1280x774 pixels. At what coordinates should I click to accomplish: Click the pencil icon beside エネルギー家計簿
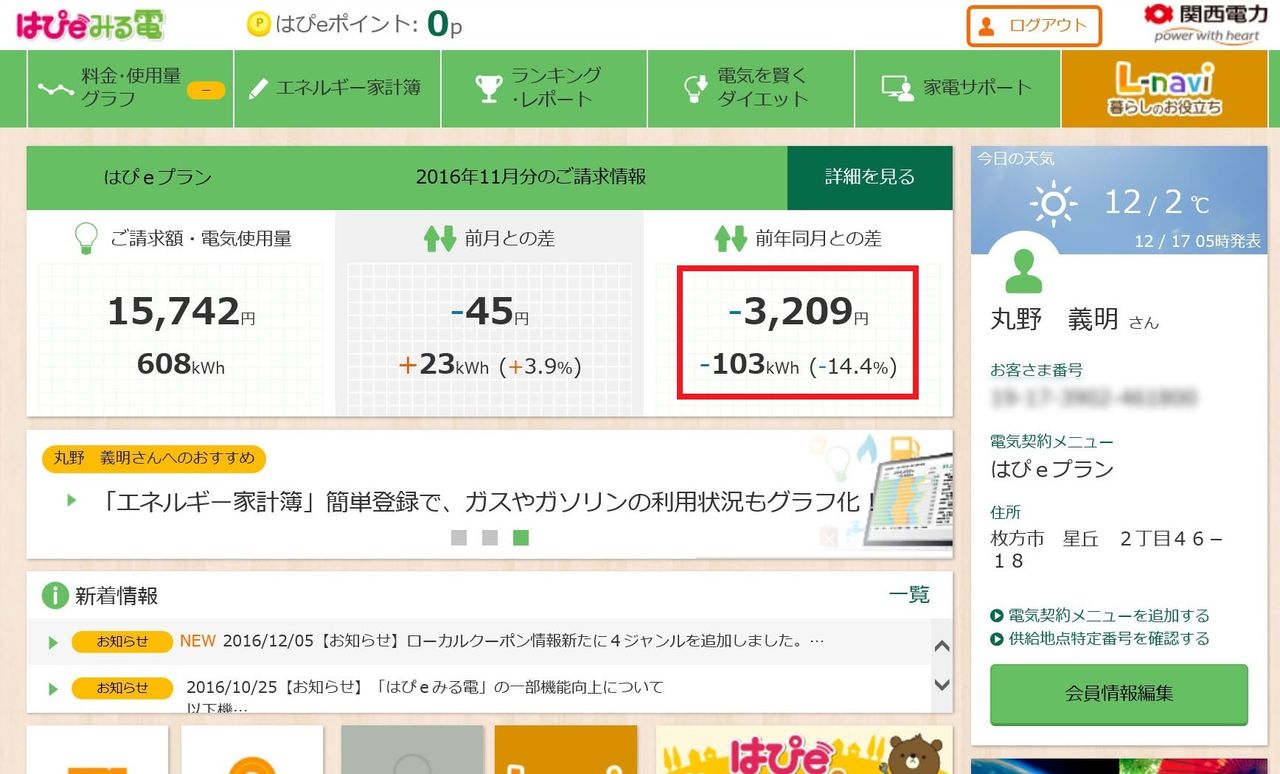(x=258, y=88)
